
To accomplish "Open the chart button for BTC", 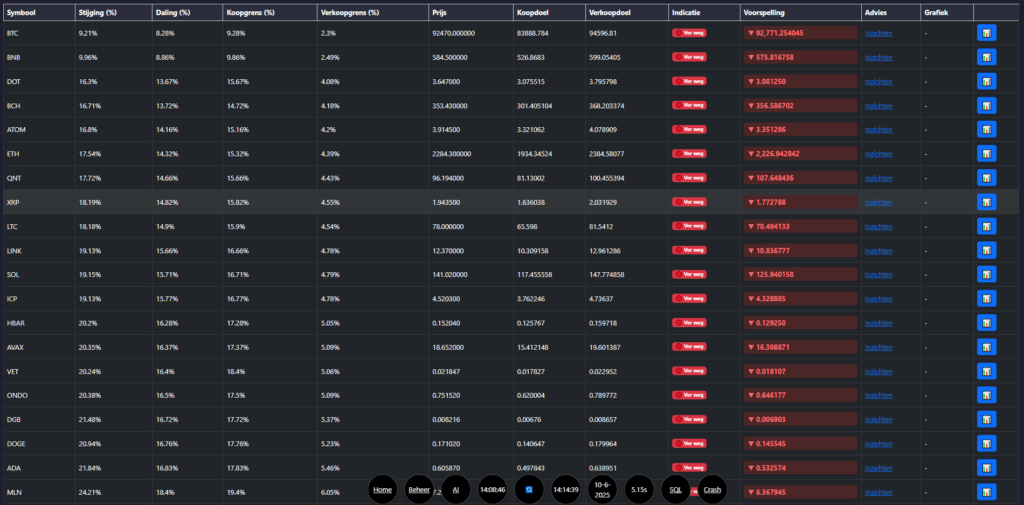I will click(986, 33).
